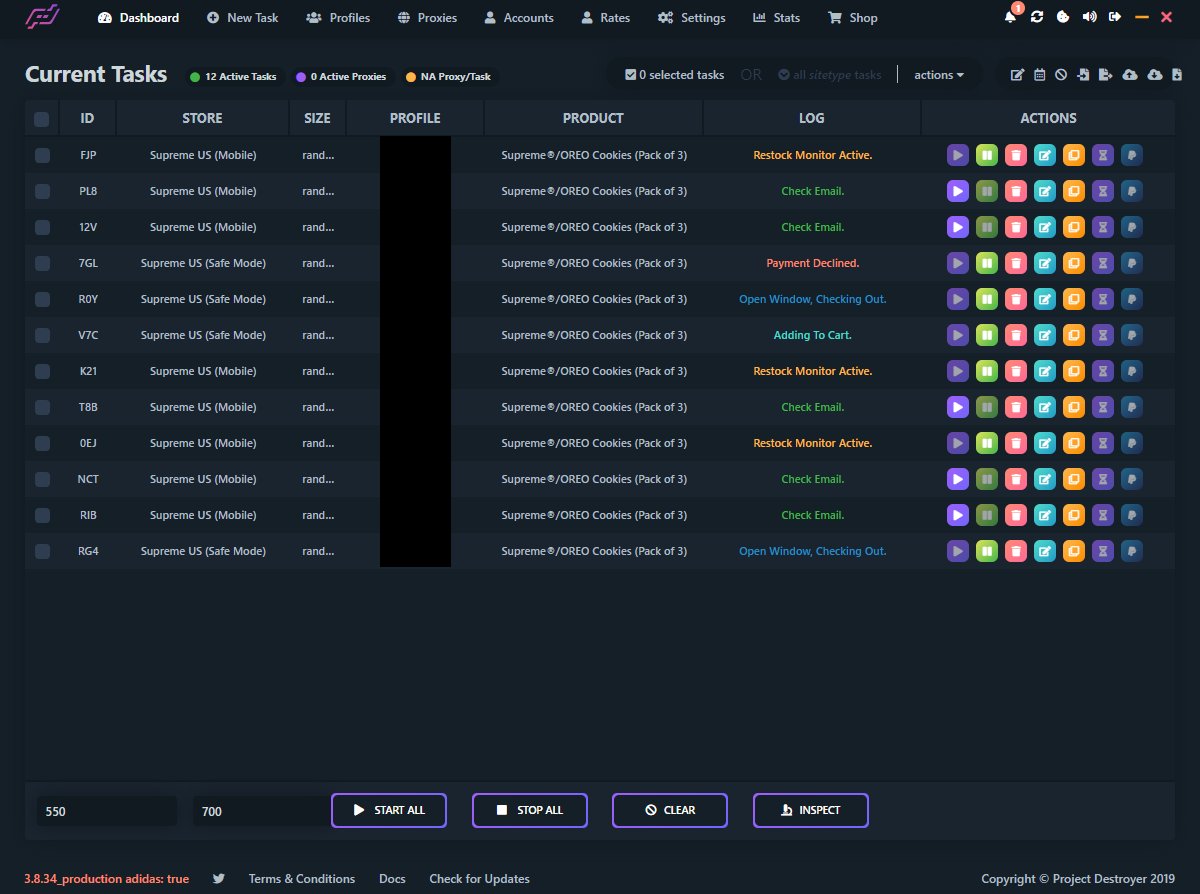
Task: Click the cloud upload icon
Action: point(1130,75)
